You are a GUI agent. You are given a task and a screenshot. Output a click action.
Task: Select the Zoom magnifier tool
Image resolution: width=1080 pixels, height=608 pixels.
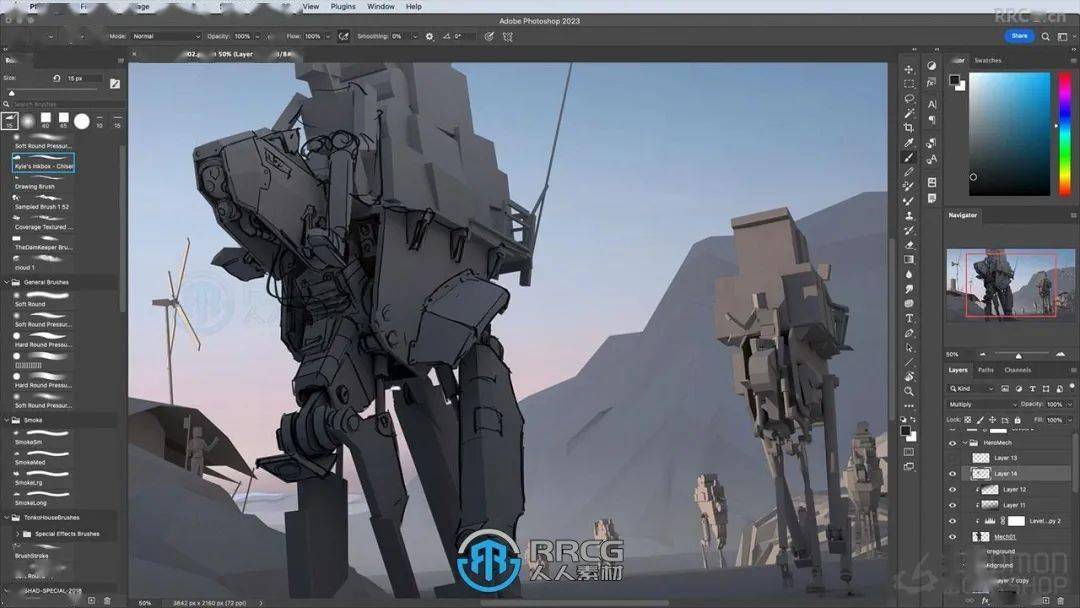(909, 391)
